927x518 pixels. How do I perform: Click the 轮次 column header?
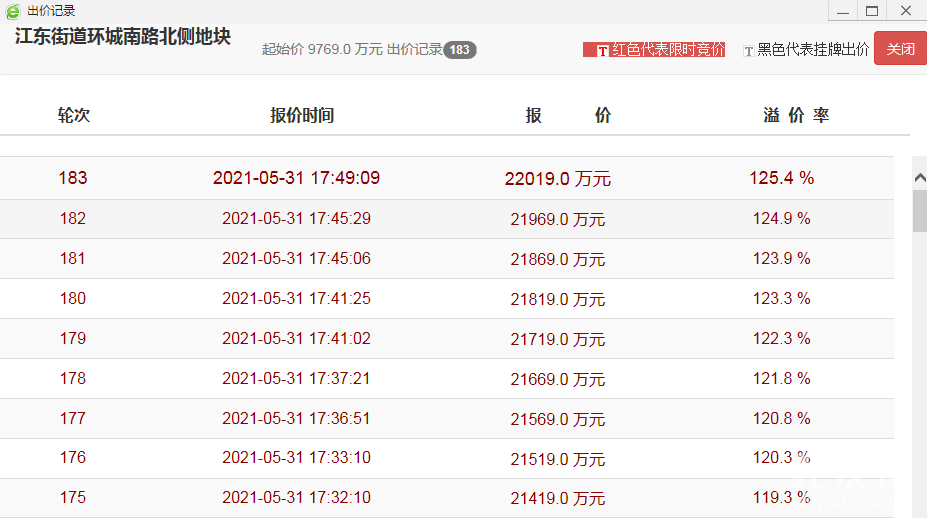74,115
